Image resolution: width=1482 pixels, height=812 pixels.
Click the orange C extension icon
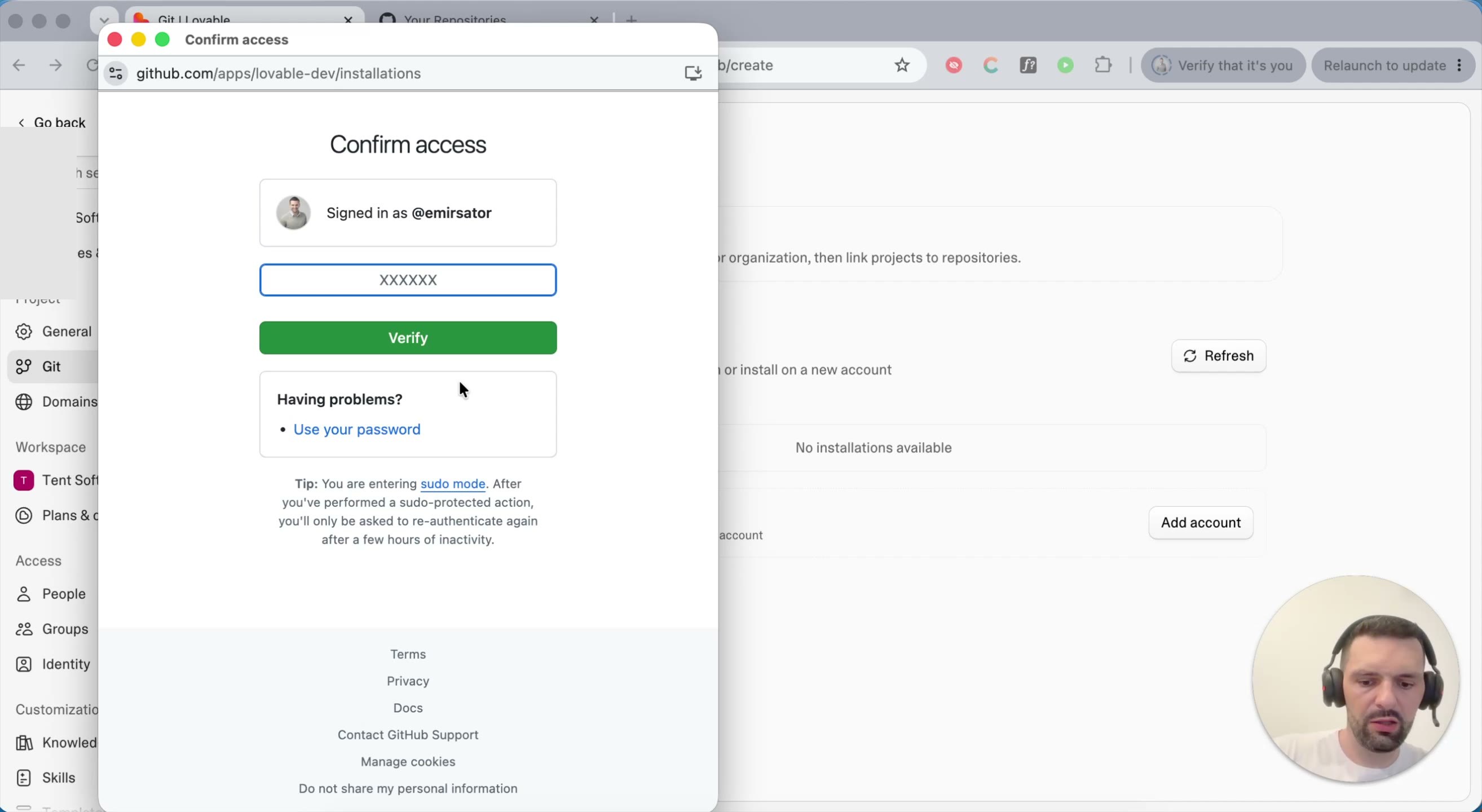991,65
